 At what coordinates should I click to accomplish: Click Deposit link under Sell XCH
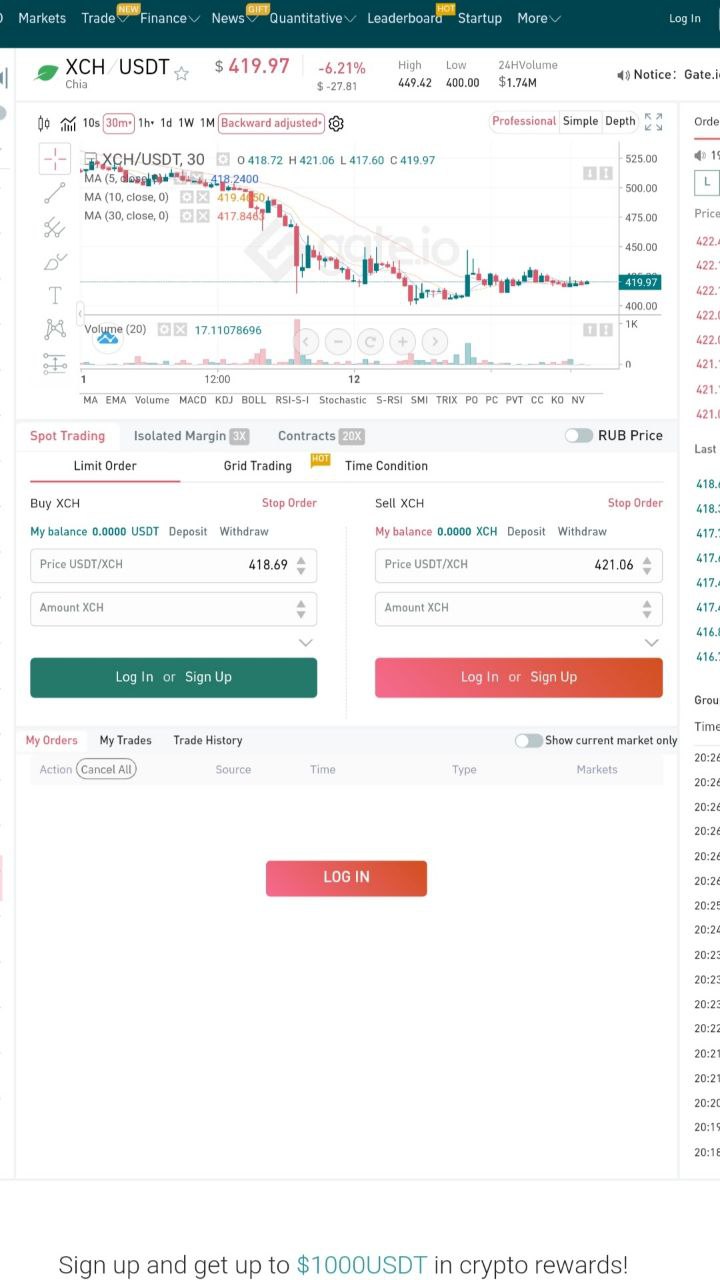click(526, 532)
